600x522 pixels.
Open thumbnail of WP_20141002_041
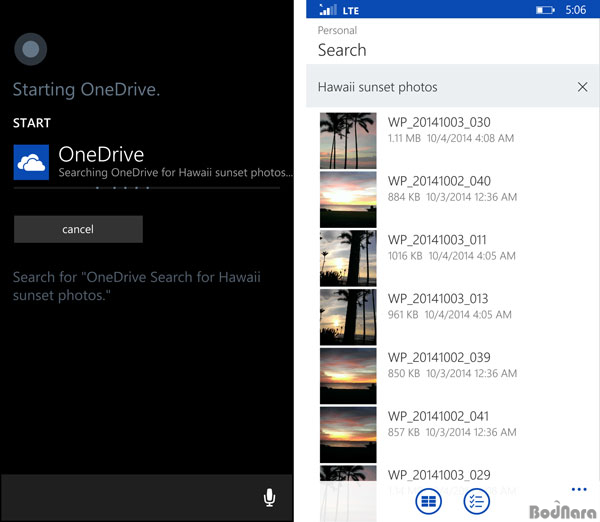[348, 435]
